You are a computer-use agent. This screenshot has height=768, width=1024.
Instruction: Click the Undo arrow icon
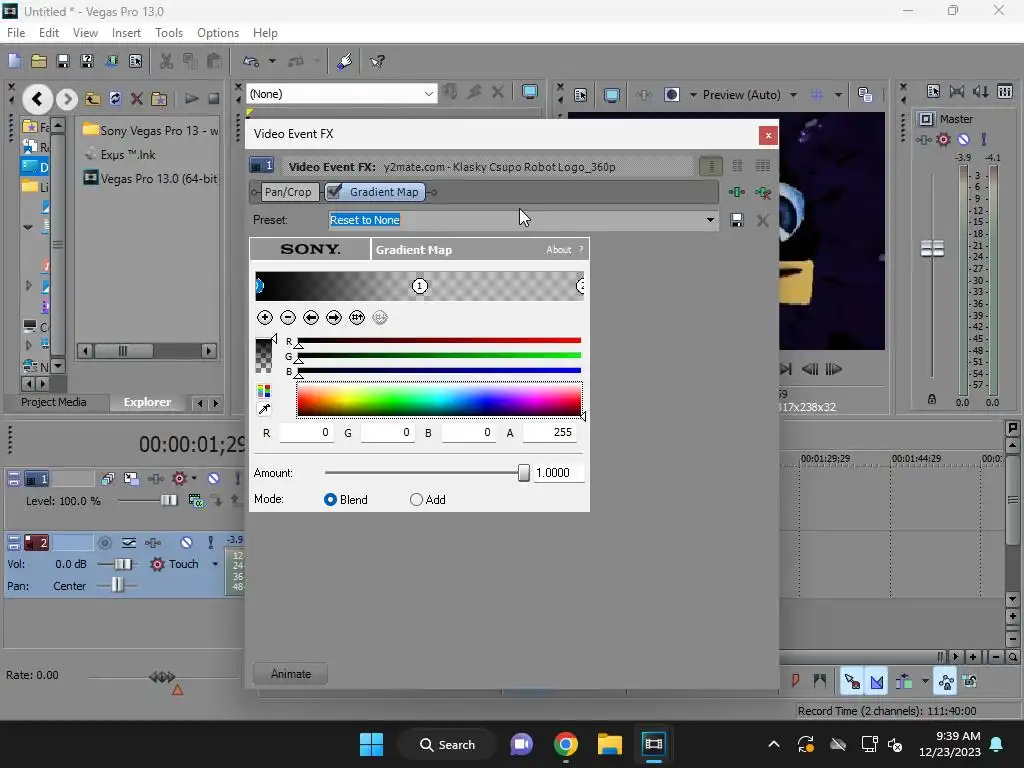(x=251, y=61)
